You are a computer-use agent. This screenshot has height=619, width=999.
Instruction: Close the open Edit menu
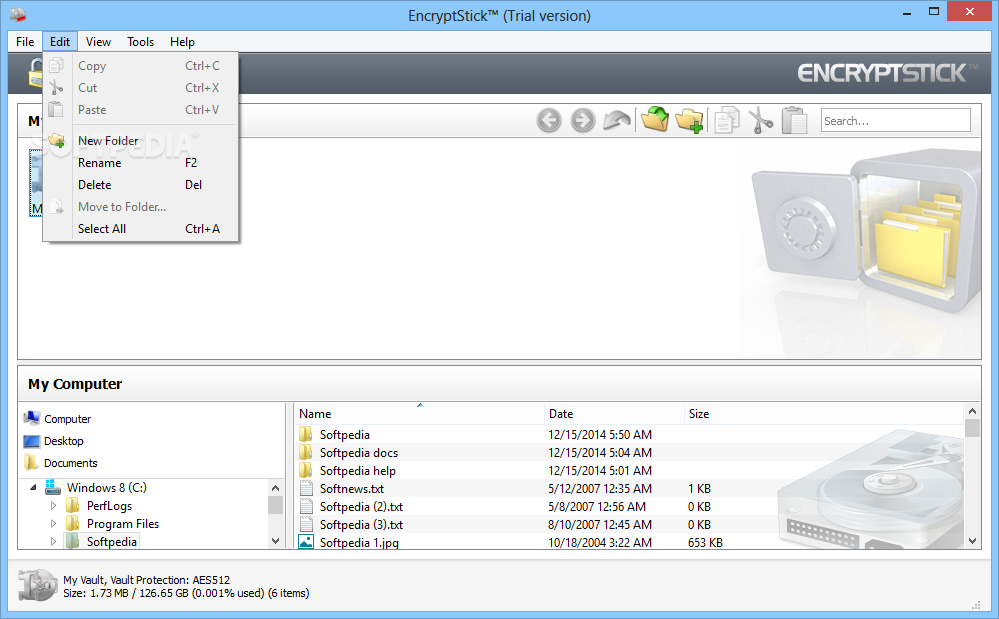[60, 41]
